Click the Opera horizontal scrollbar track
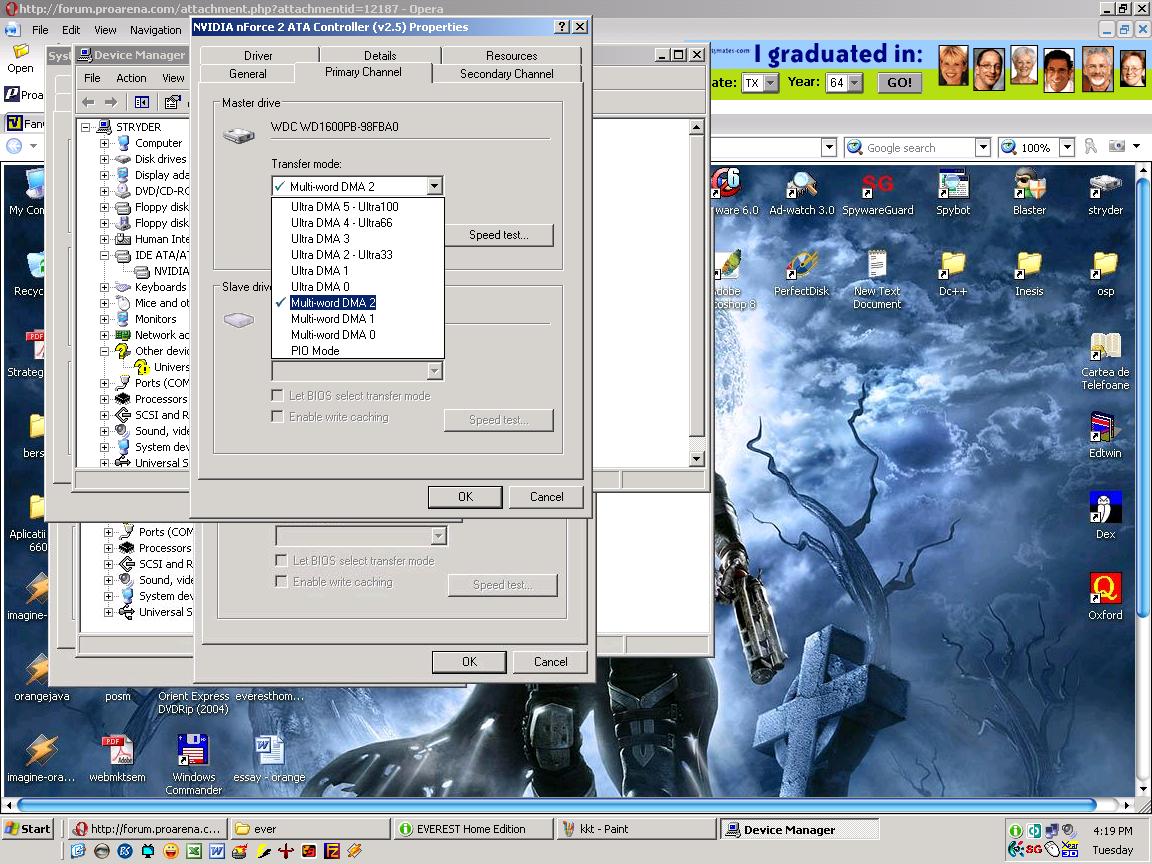 [557, 804]
